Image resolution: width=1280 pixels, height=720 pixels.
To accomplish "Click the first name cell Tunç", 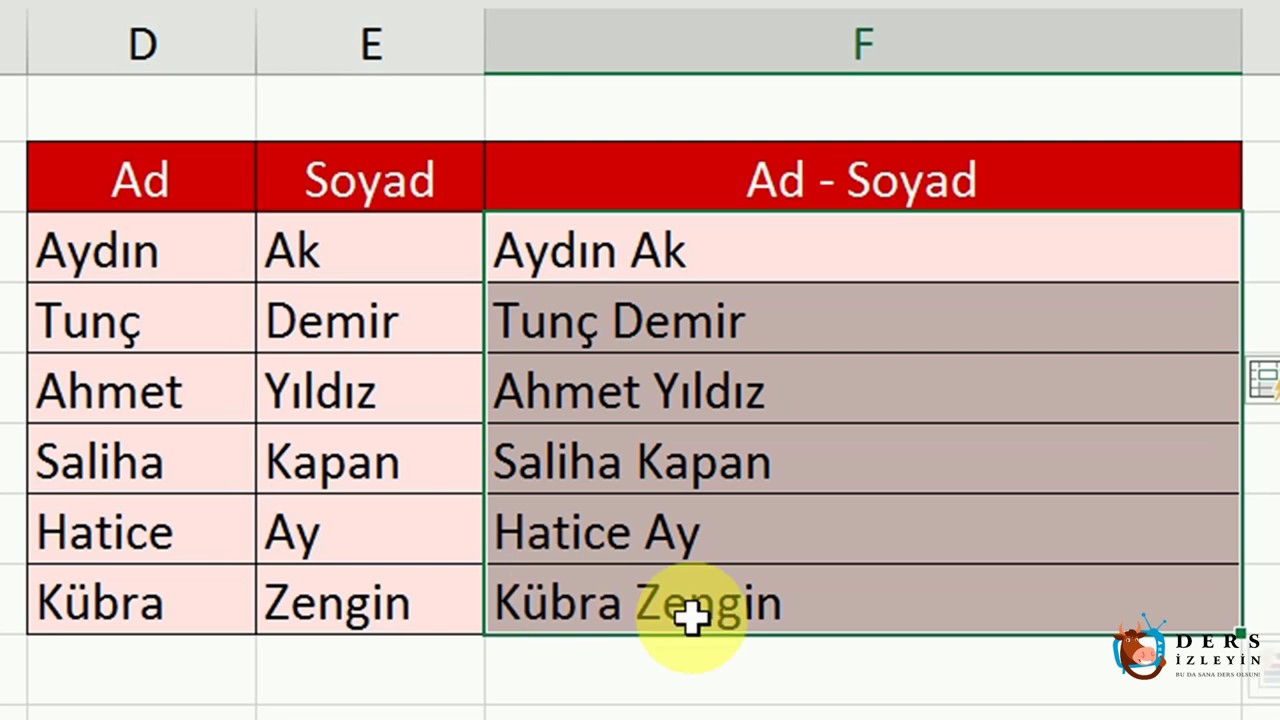I will coord(142,317).
